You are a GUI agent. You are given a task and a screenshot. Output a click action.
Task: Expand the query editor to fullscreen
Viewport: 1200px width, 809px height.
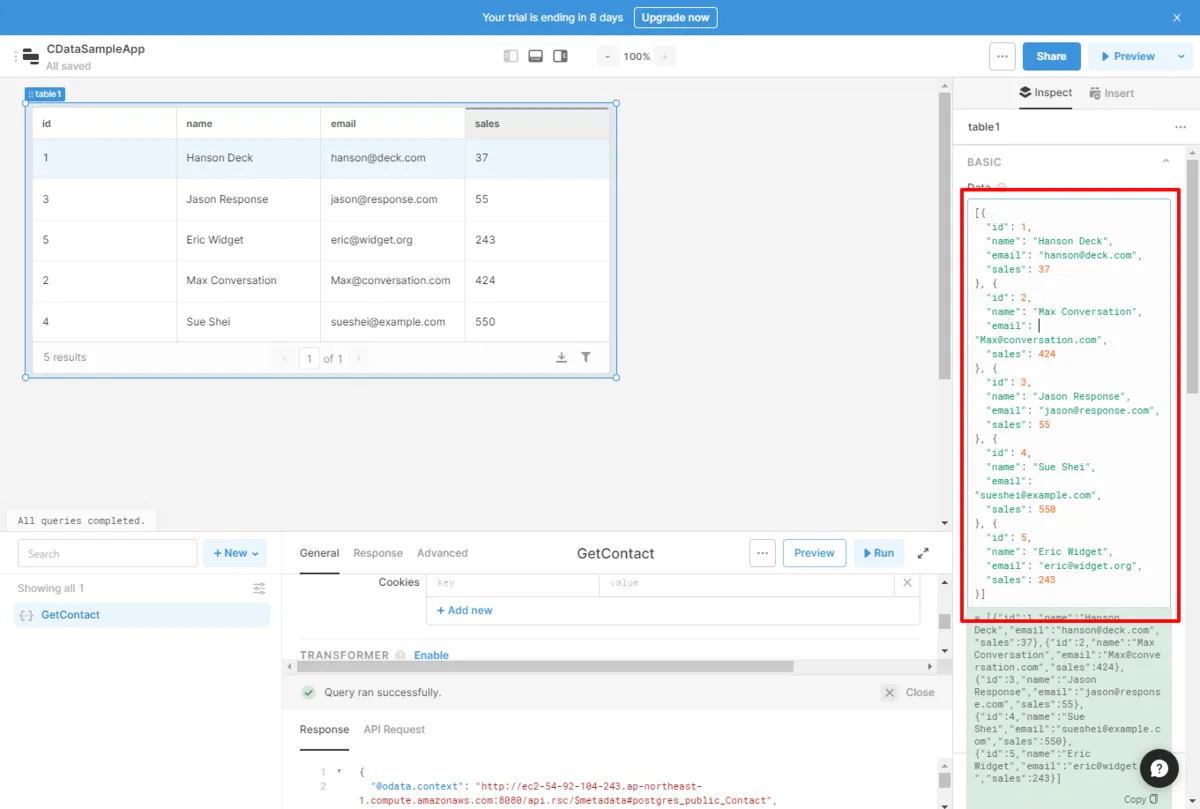click(923, 553)
